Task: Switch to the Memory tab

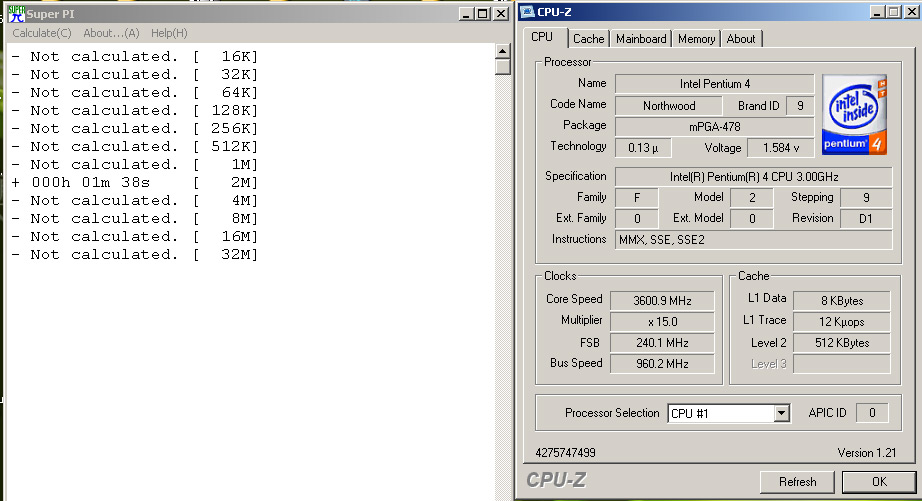Action: coord(696,39)
